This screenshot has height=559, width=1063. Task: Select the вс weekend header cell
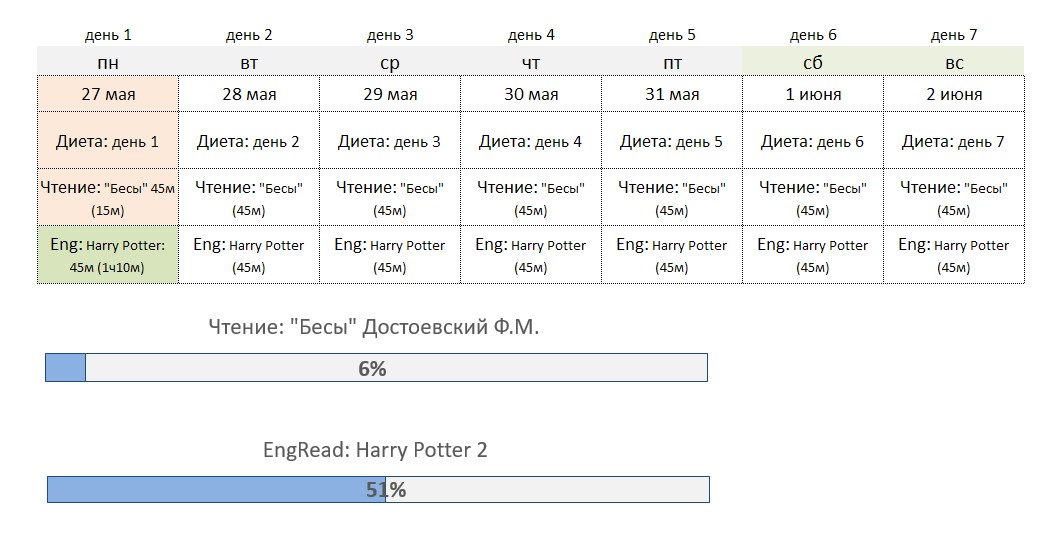(x=954, y=62)
